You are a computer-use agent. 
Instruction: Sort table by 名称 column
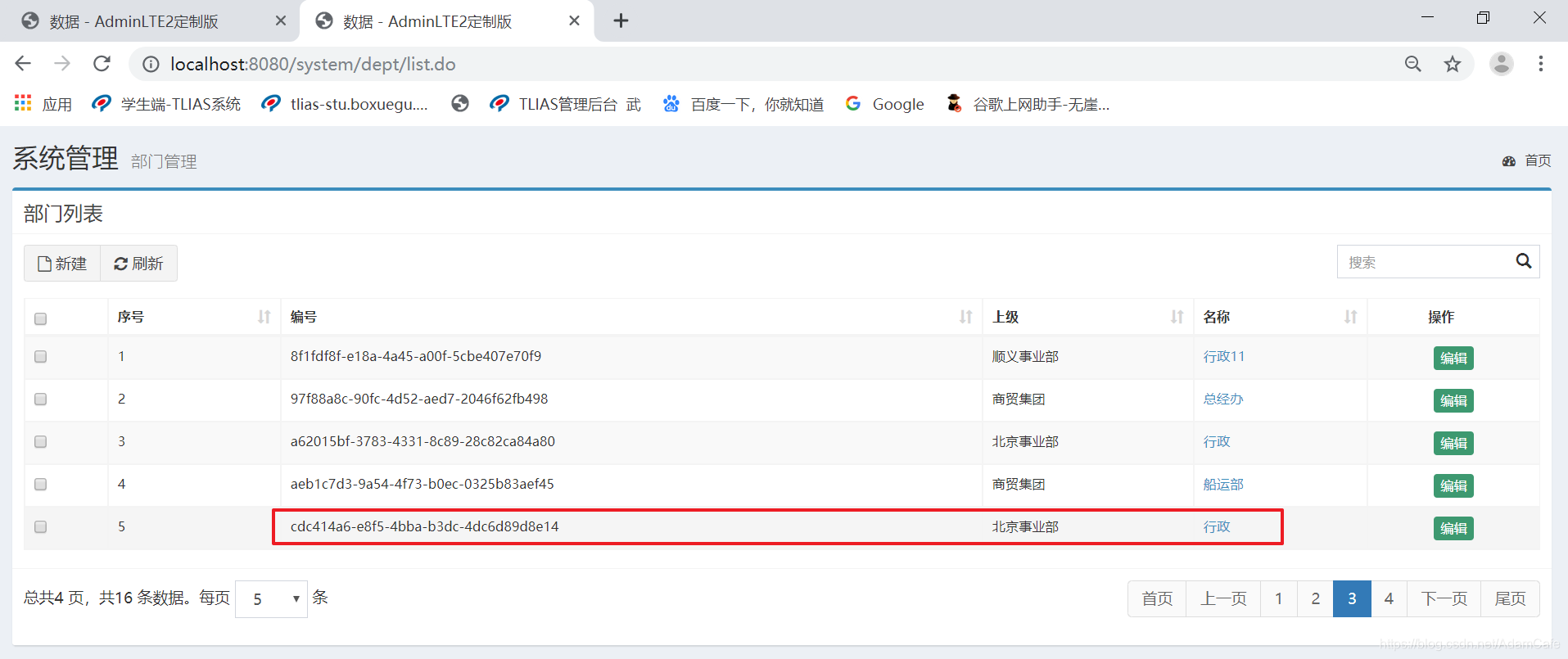[x=1281, y=317]
